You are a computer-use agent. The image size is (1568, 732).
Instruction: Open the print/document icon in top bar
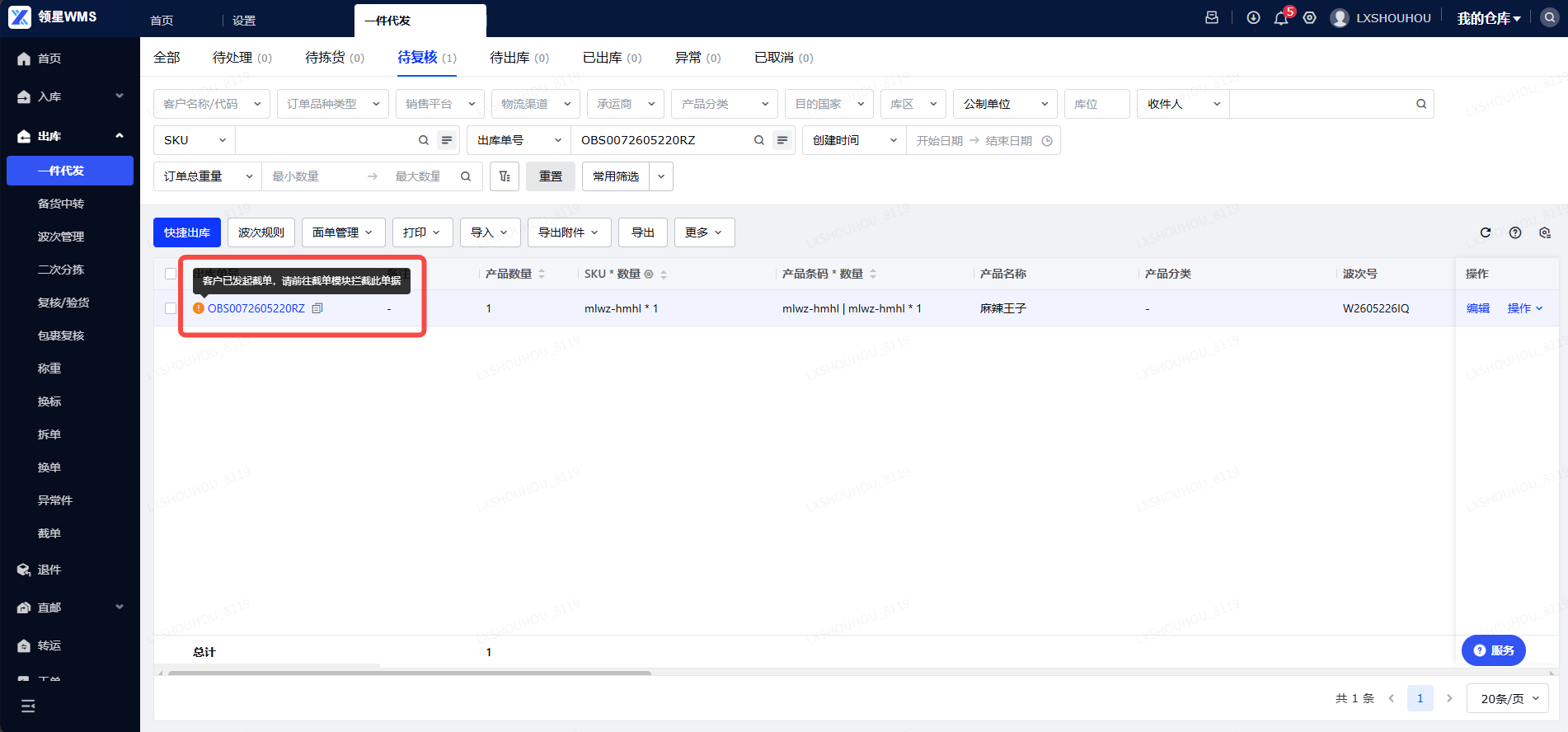(1212, 17)
